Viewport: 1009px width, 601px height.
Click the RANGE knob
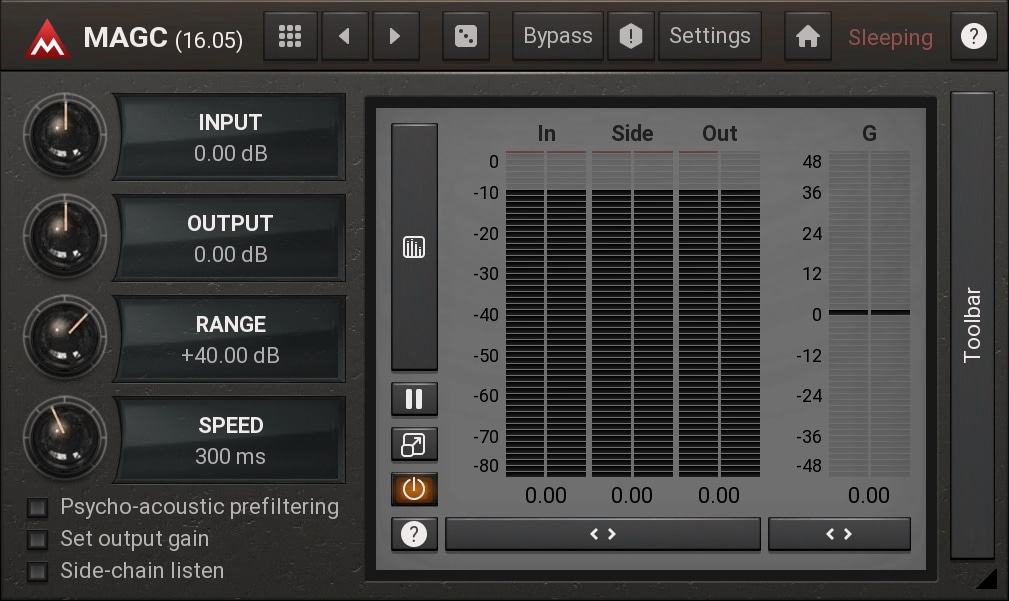click(65, 338)
